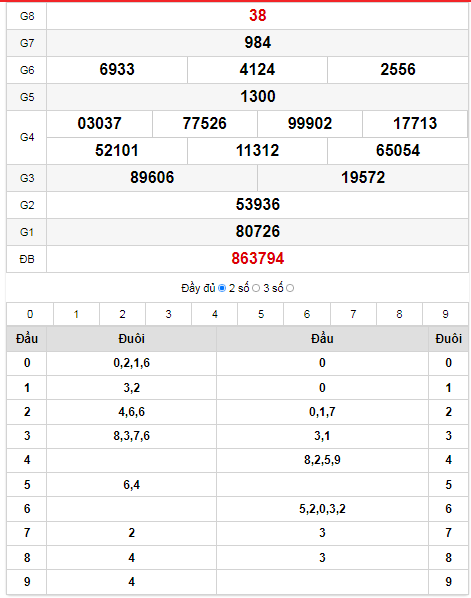Click G1 prize number 80726

pyautogui.click(x=258, y=231)
